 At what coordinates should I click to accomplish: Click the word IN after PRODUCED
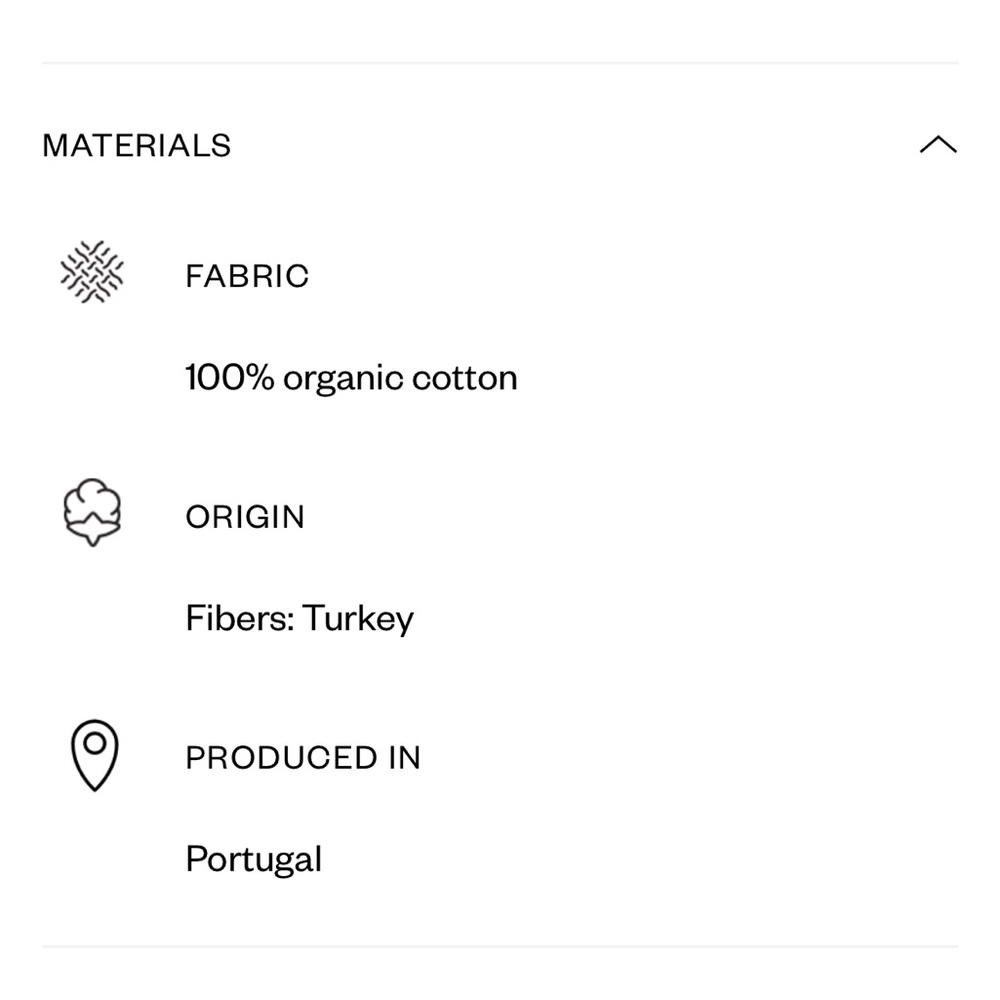(404, 758)
